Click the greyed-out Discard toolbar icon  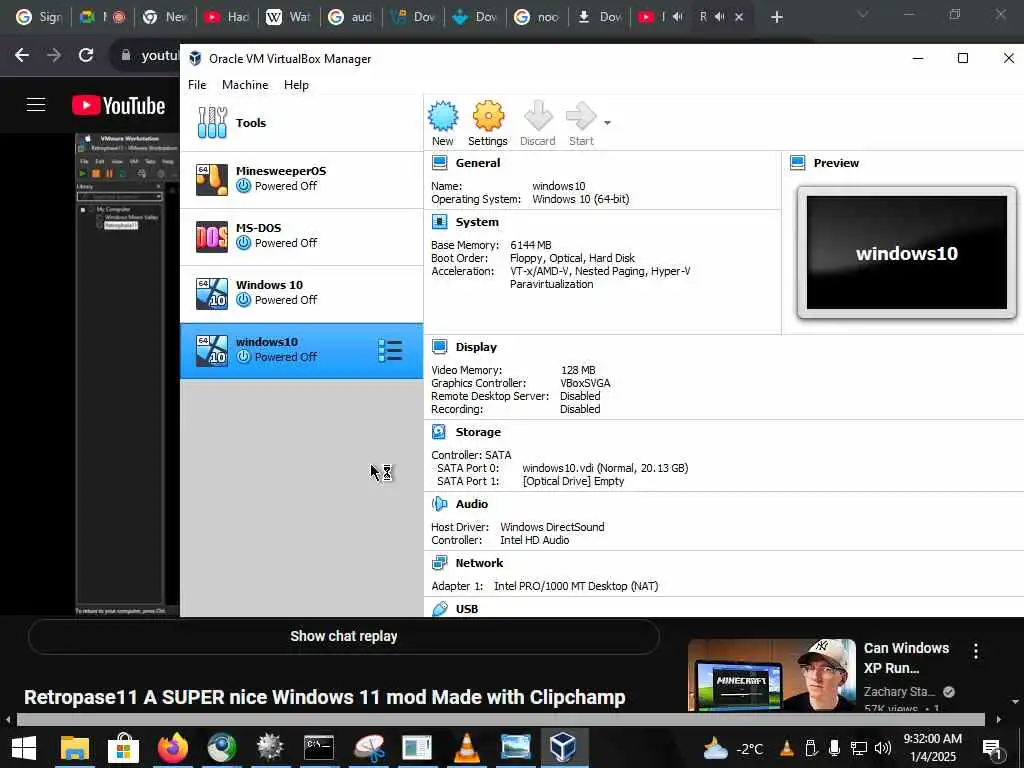pos(537,123)
